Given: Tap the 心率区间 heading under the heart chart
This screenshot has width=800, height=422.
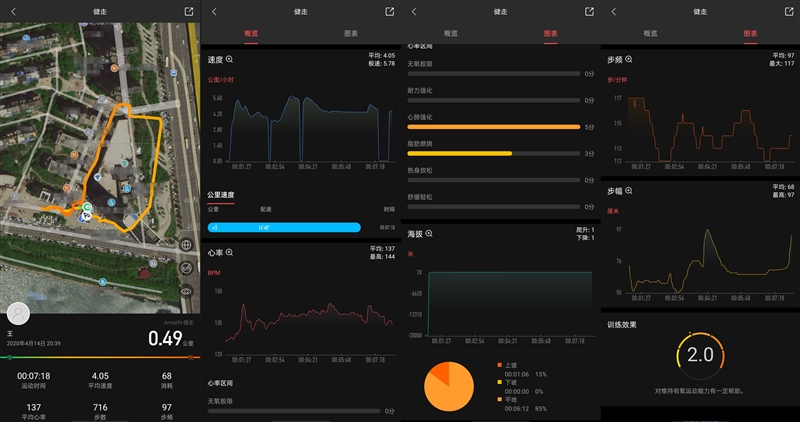Looking at the screenshot, I should [x=220, y=383].
